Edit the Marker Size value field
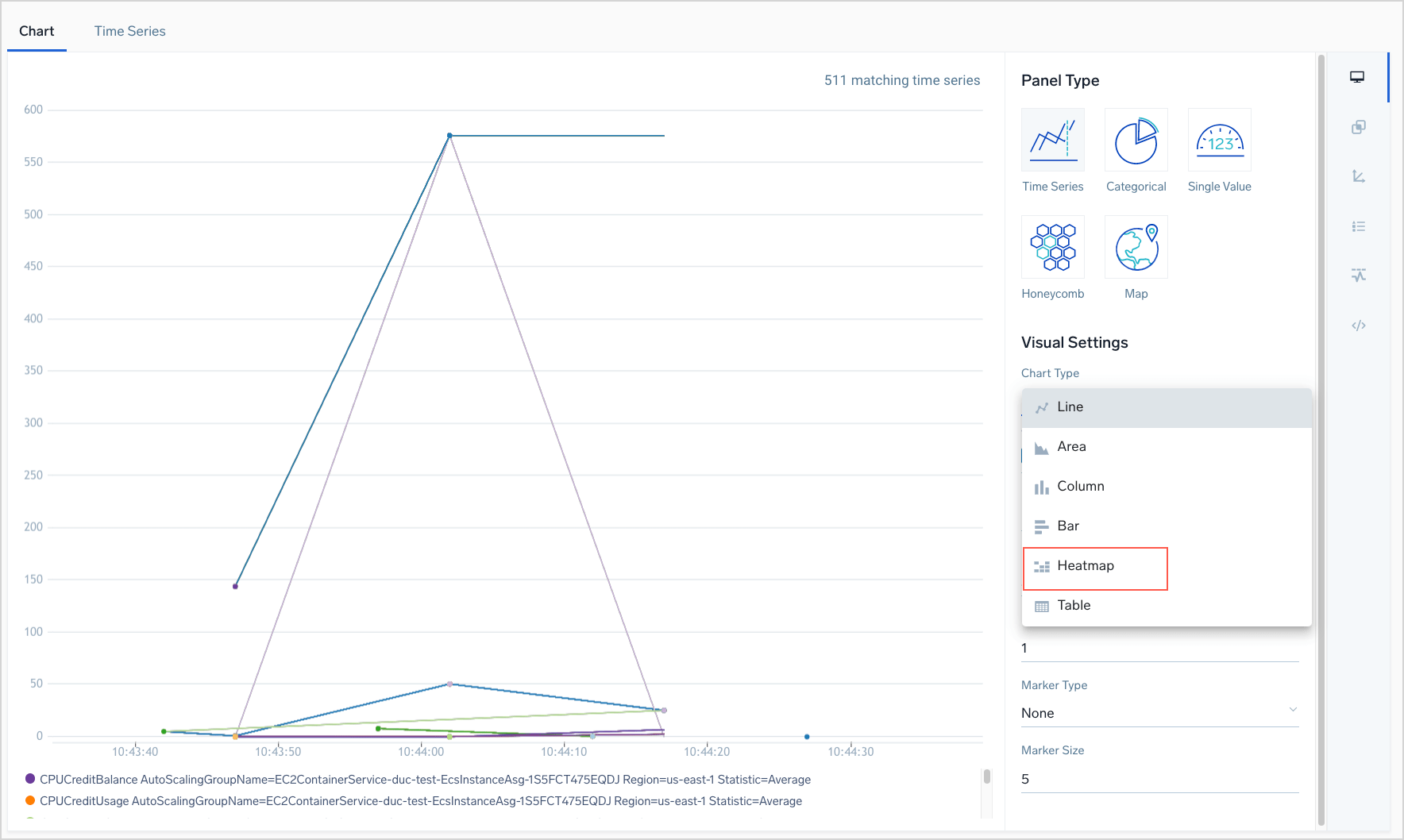The image size is (1404, 840). 1159,778
